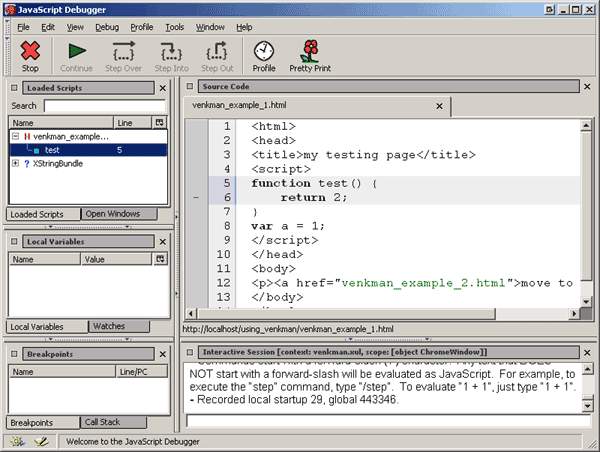Click the Step Into icon
600x452 pixels.
tap(171, 51)
